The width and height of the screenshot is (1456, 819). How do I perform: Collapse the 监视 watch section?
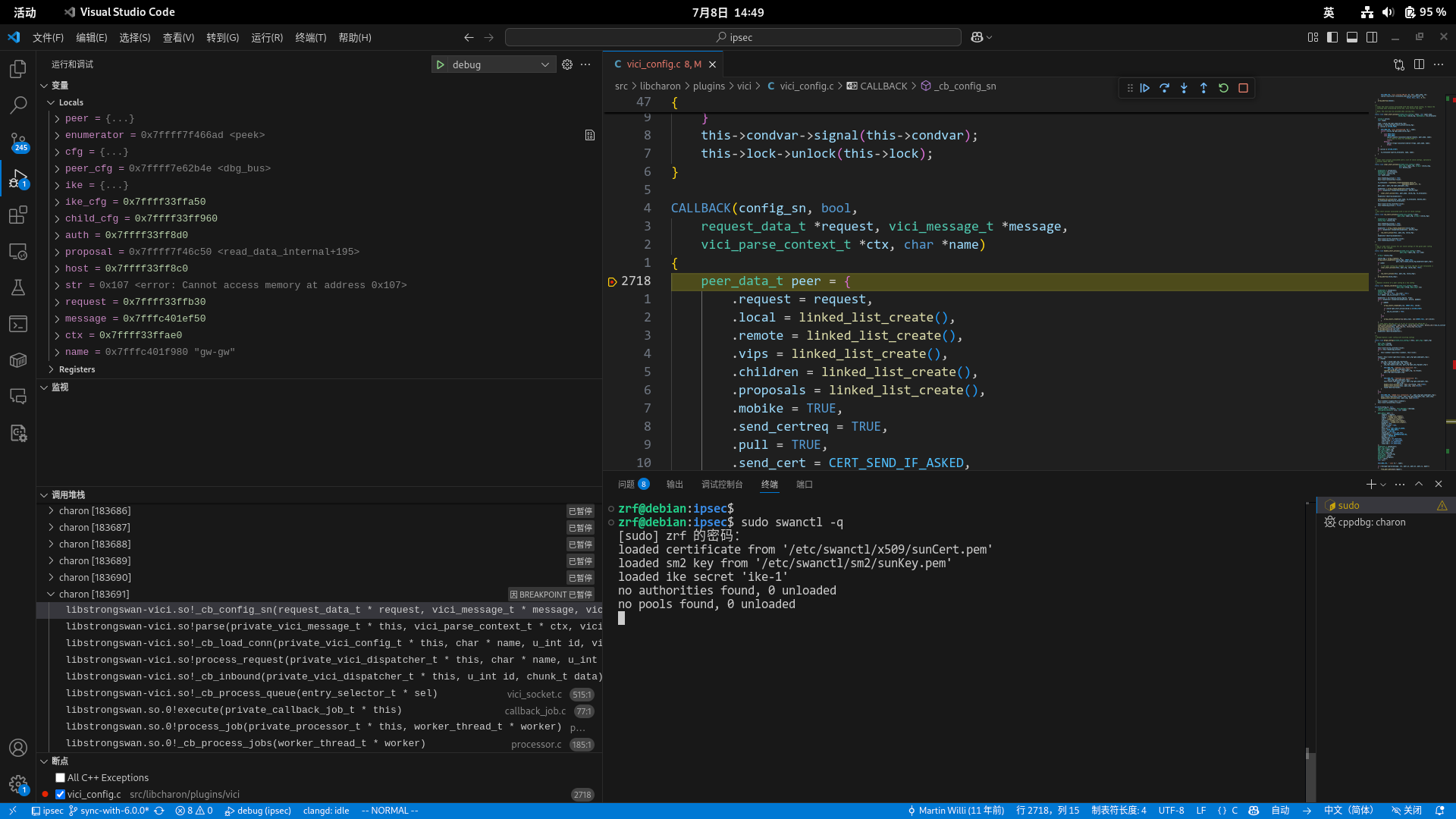(44, 388)
